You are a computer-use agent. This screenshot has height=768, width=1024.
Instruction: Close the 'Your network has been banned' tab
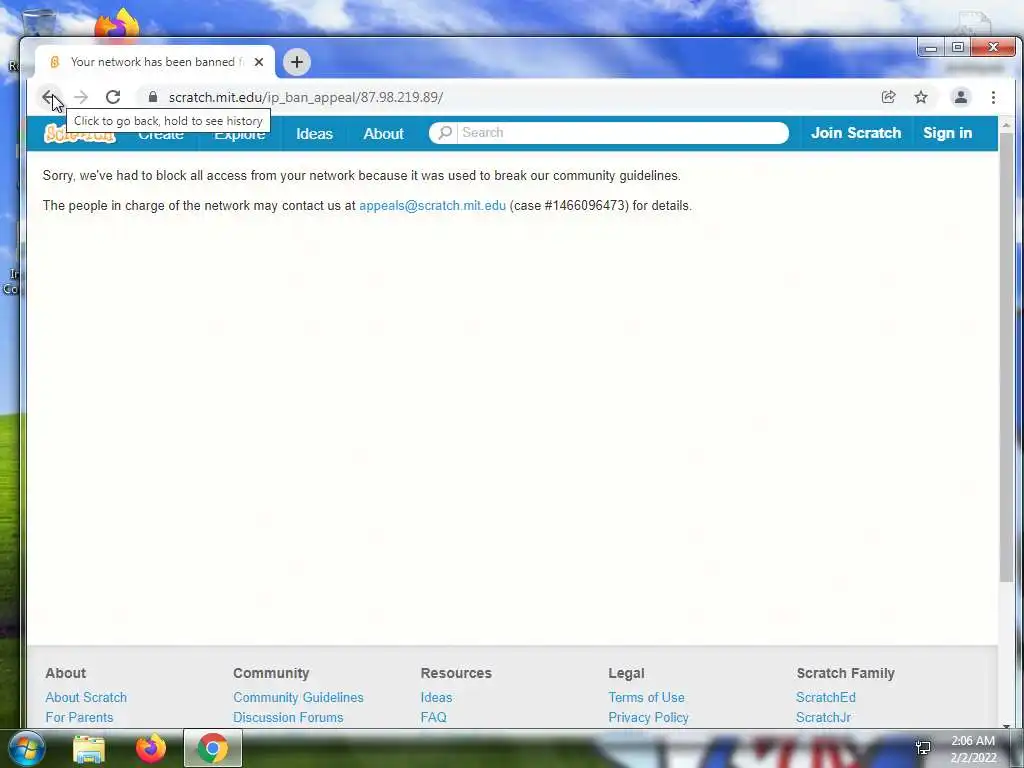pos(259,62)
